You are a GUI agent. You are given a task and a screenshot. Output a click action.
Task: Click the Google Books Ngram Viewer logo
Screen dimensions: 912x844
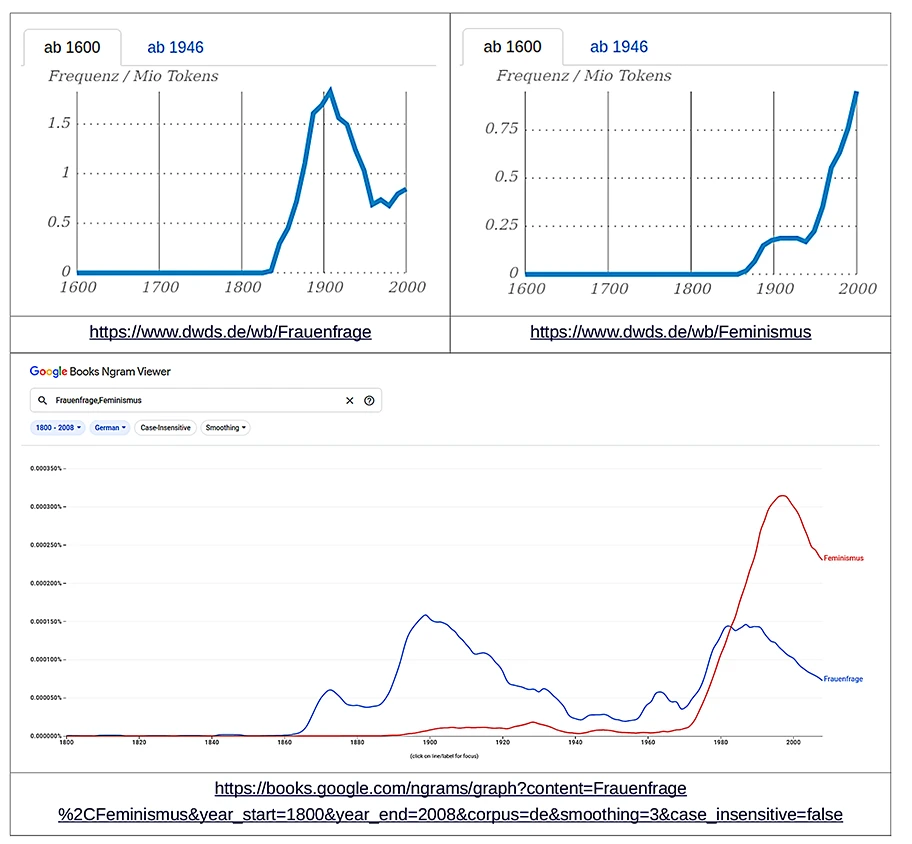coord(100,371)
